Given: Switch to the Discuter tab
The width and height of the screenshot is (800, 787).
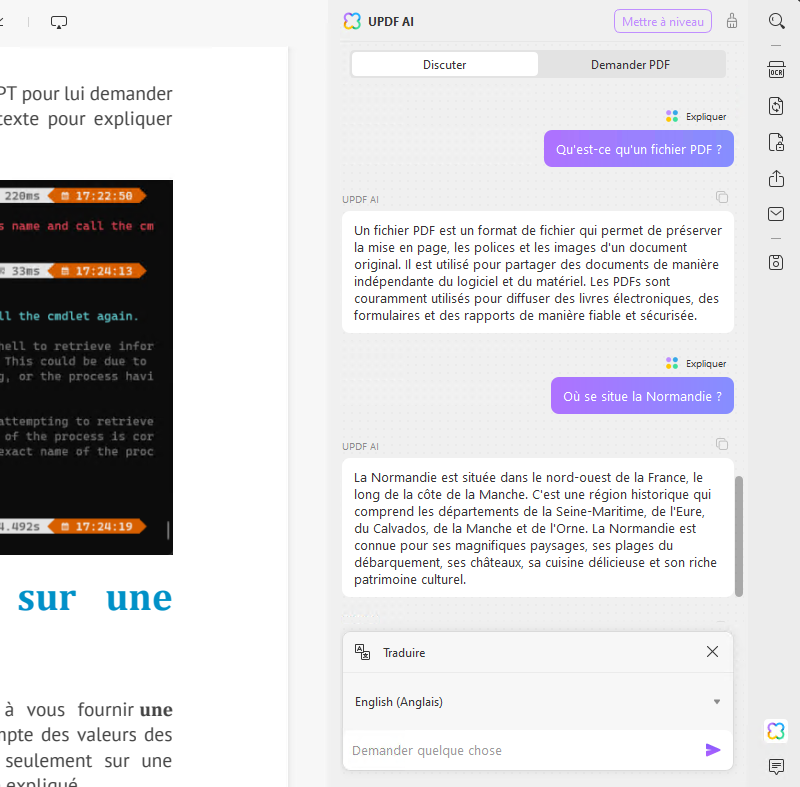Looking at the screenshot, I should pos(444,64).
